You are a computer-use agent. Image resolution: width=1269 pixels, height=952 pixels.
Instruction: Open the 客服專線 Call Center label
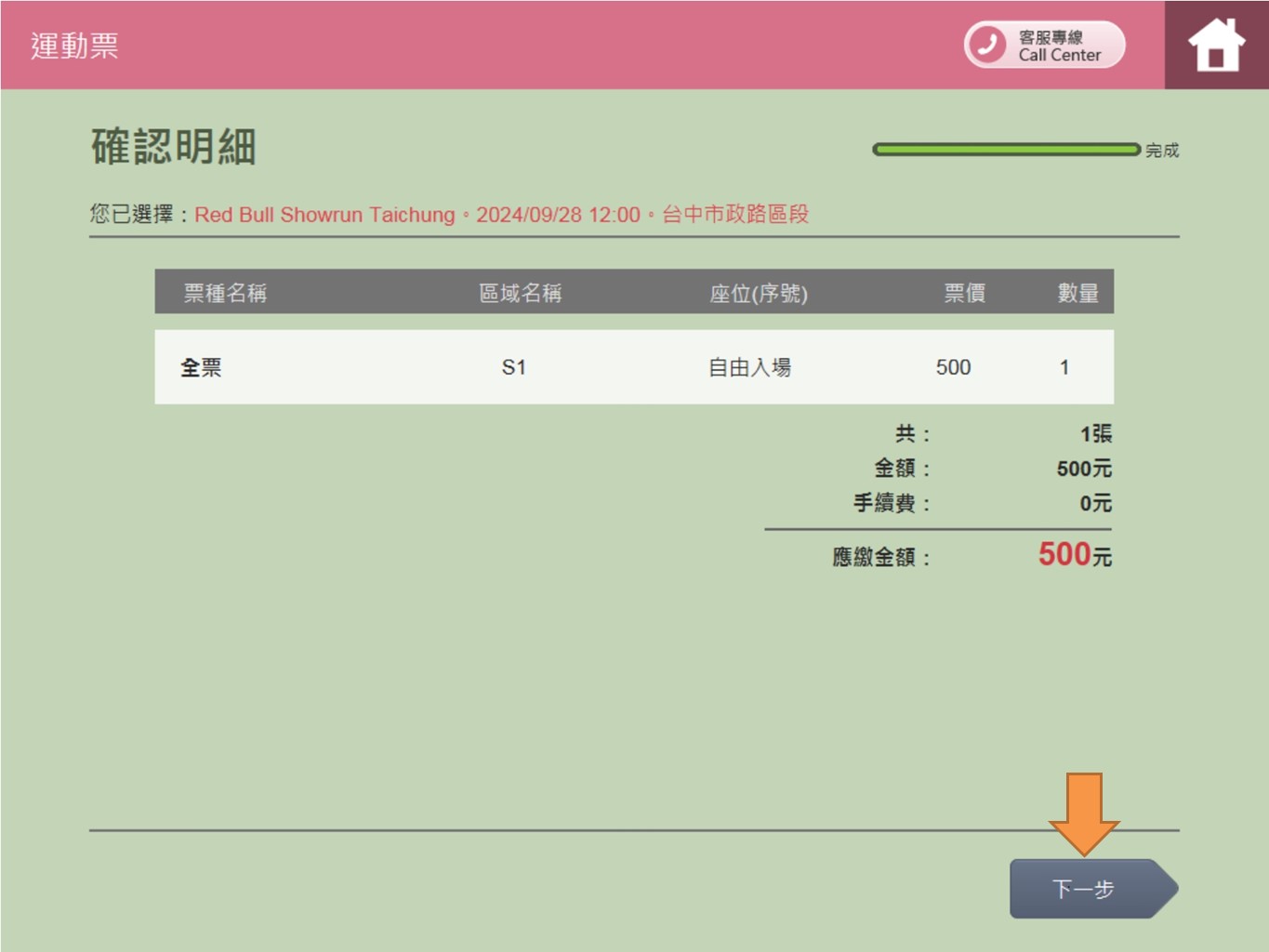click(x=1059, y=46)
